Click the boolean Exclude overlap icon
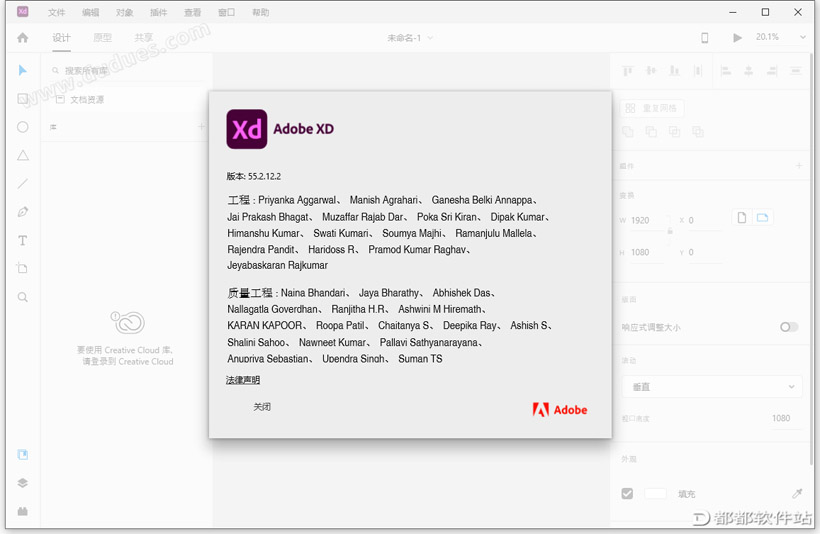 click(698, 132)
